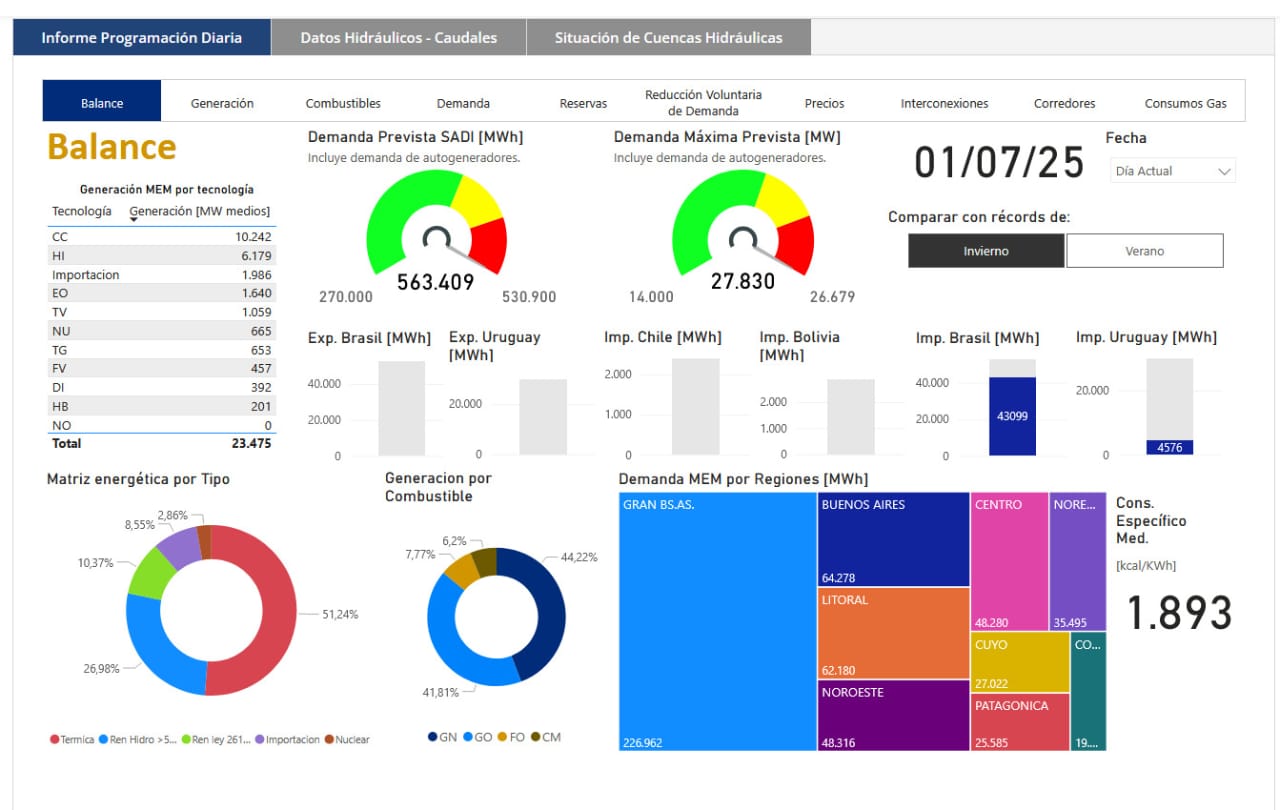The image size is (1280, 810).
Task: Click the Imp. Brasil 43099 bar
Action: pos(1012,416)
